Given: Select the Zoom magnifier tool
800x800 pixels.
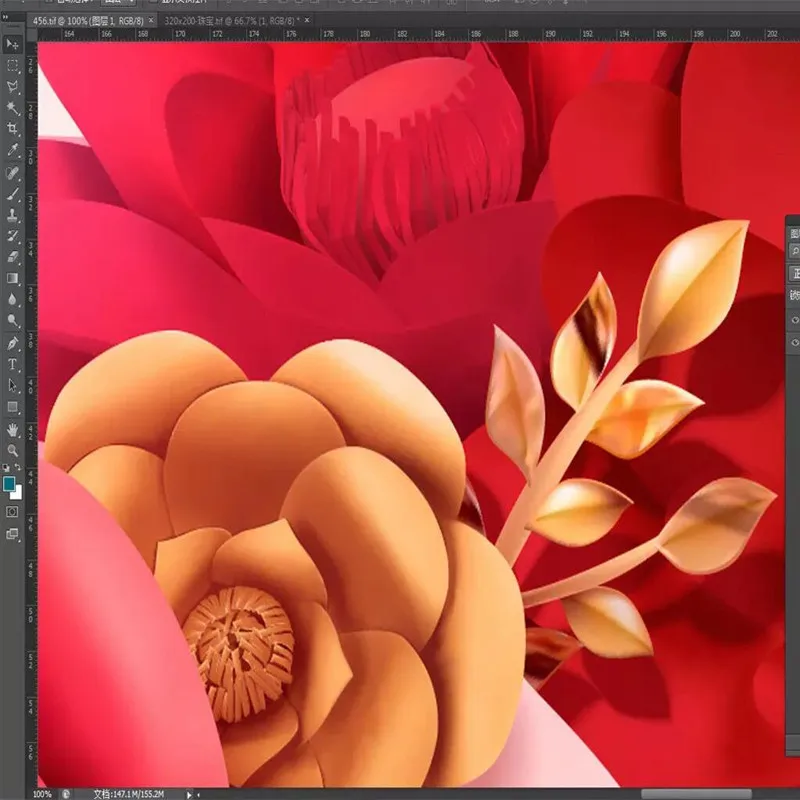Looking at the screenshot, I should click(13, 450).
